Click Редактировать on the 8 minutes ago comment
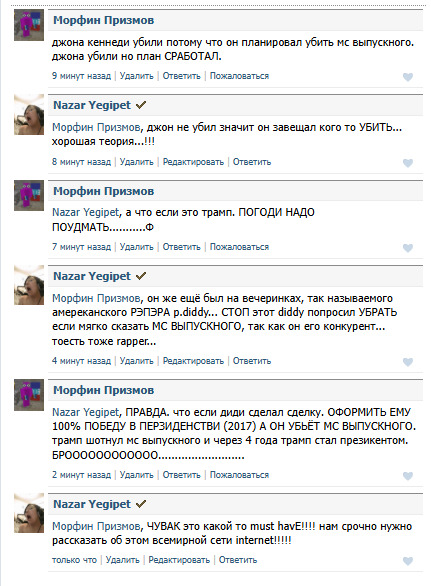Screen dimensions: 431x586 (x=193, y=162)
